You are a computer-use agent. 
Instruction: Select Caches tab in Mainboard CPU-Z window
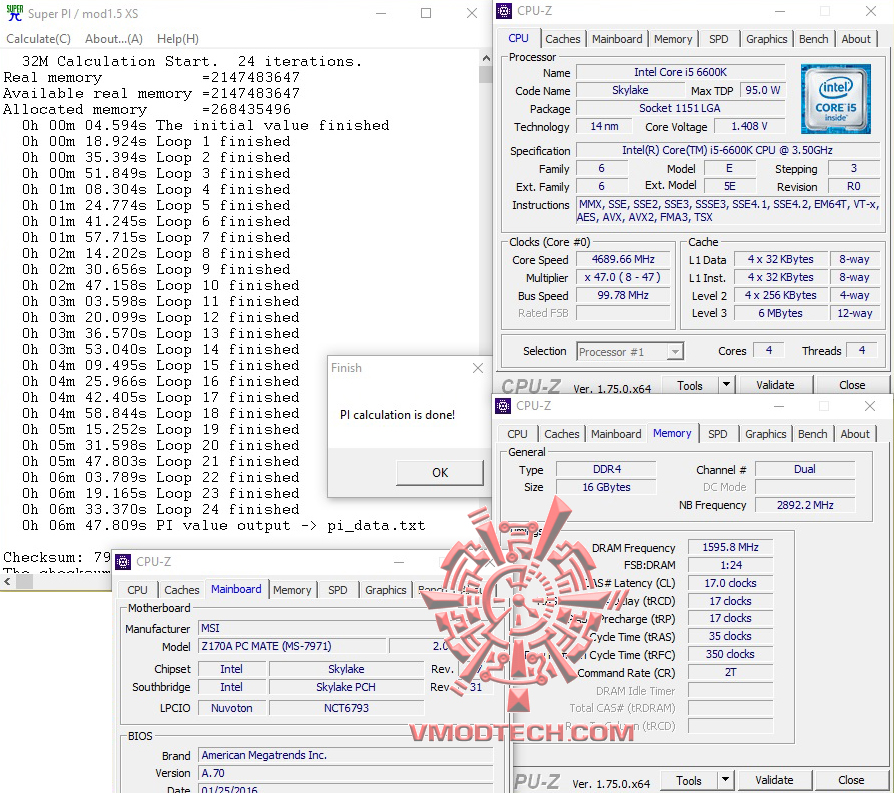(x=182, y=590)
